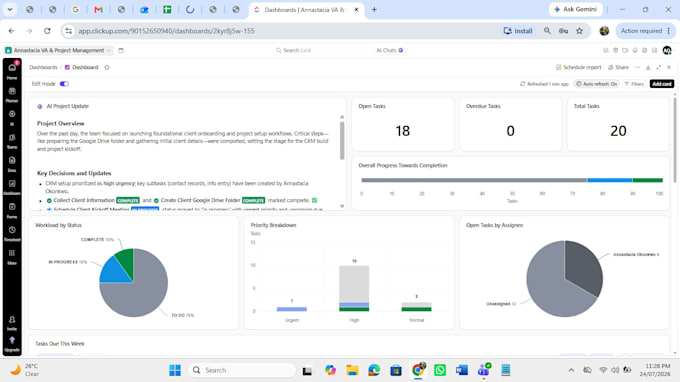This screenshot has height=382, width=680.
Task: Click the down arrow of AI Project Update scrollbar
Action: point(342,206)
